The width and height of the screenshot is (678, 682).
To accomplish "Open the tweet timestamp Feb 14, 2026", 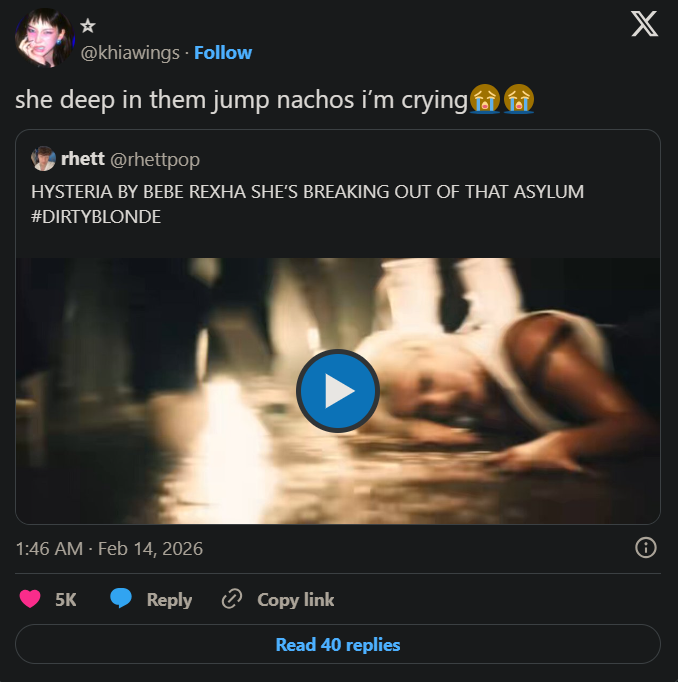I will click(110, 548).
